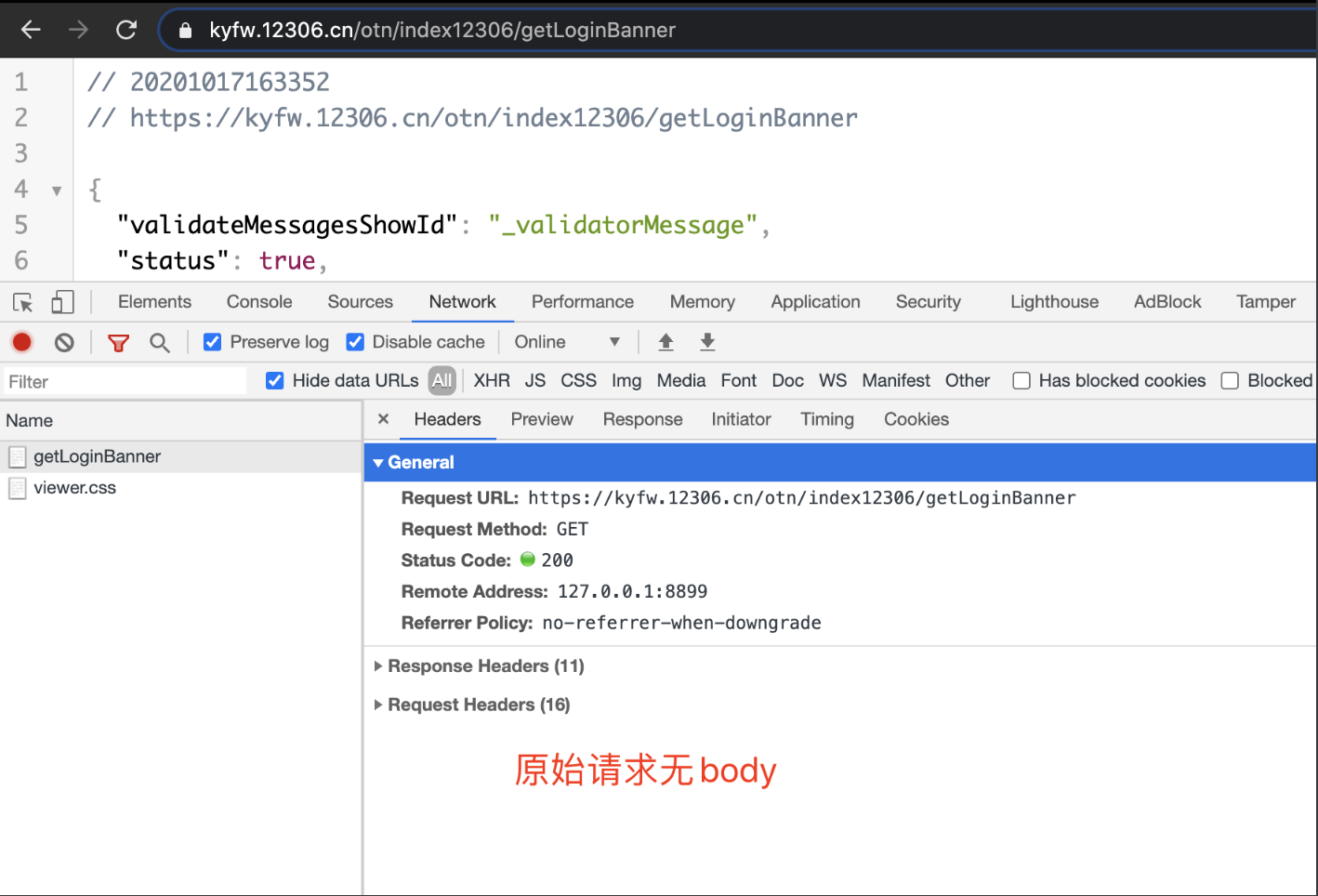Filter requests by Other
The image size is (1318, 896).
pos(968,380)
